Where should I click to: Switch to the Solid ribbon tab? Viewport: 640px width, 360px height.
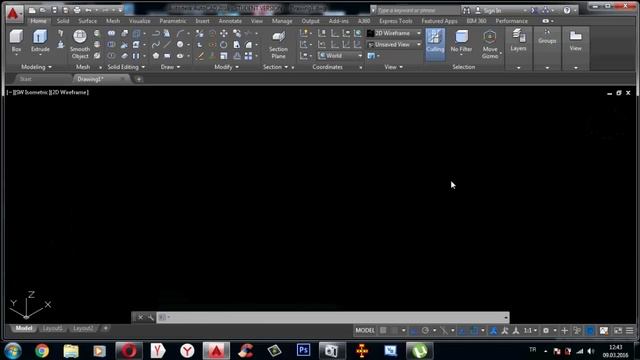pos(63,21)
